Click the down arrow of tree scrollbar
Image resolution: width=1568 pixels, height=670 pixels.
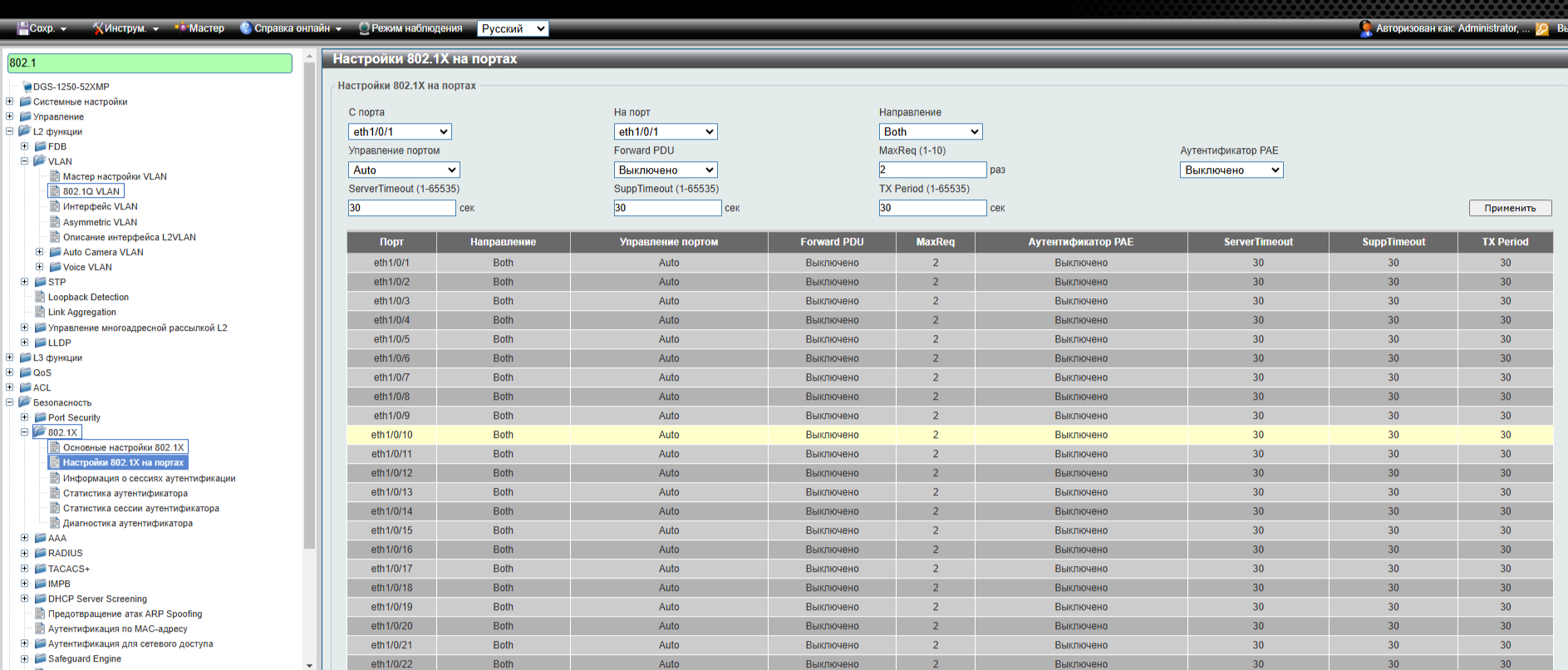tap(309, 664)
